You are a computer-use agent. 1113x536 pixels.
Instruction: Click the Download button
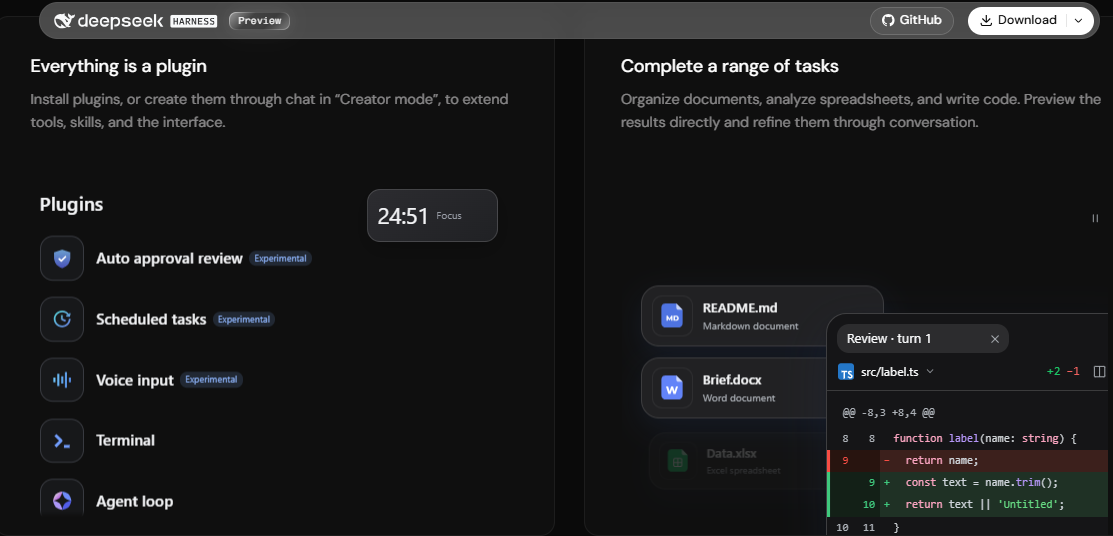pyautogui.click(x=1018, y=21)
